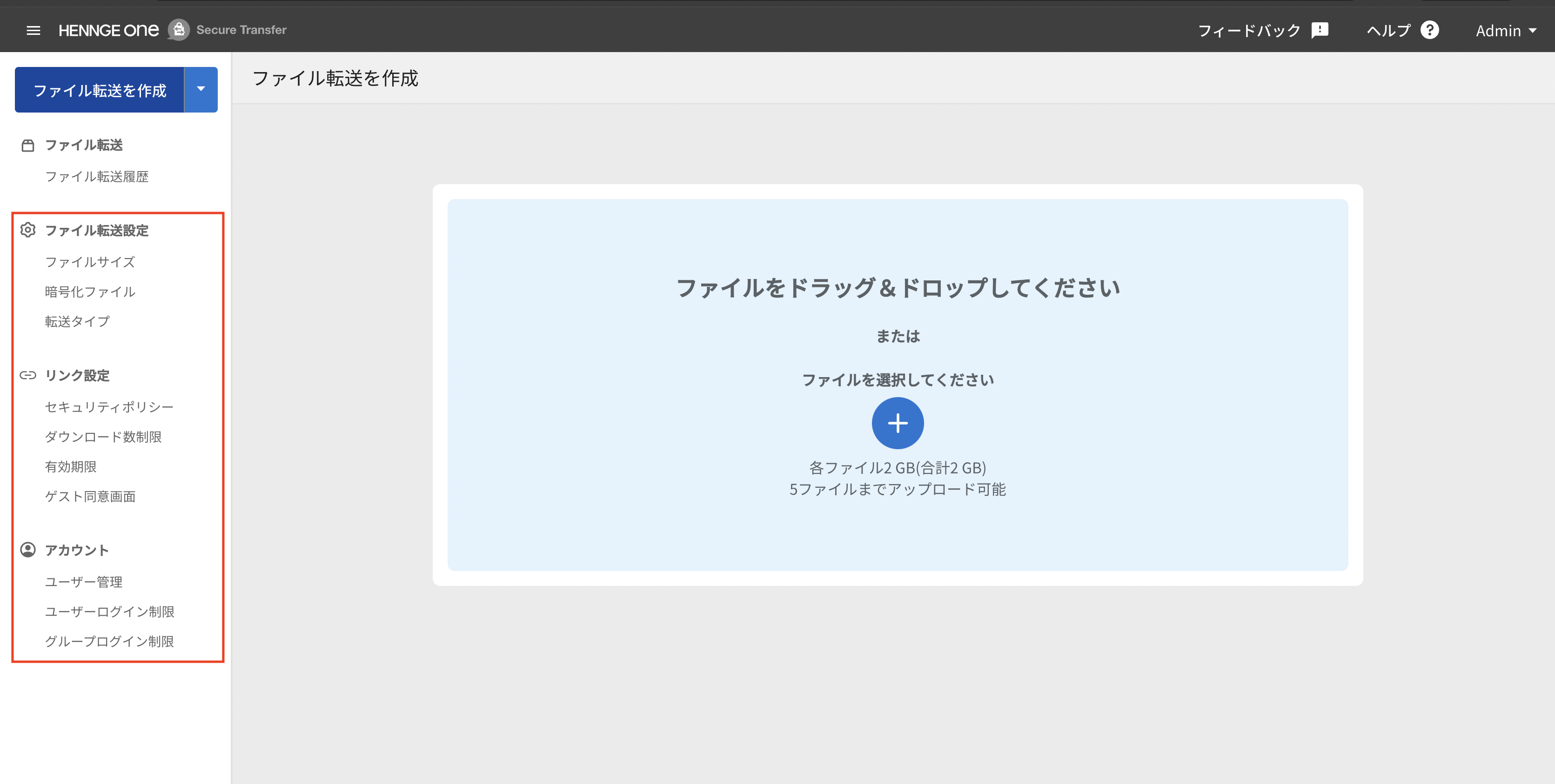
Task: Open 有効期限 settings
Action: (x=71, y=467)
